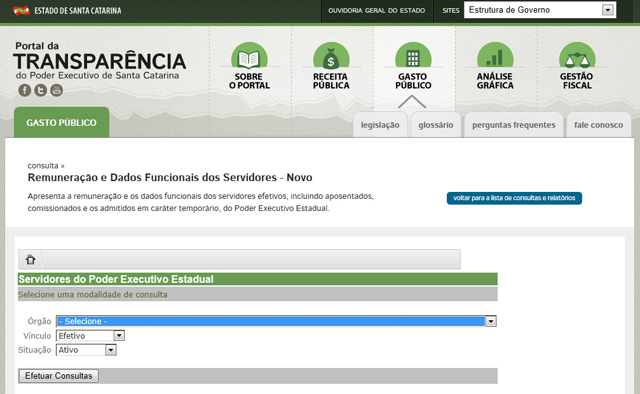This screenshot has height=394, width=640.
Task: Select the green Gasto Público section tab
Action: coord(62,122)
